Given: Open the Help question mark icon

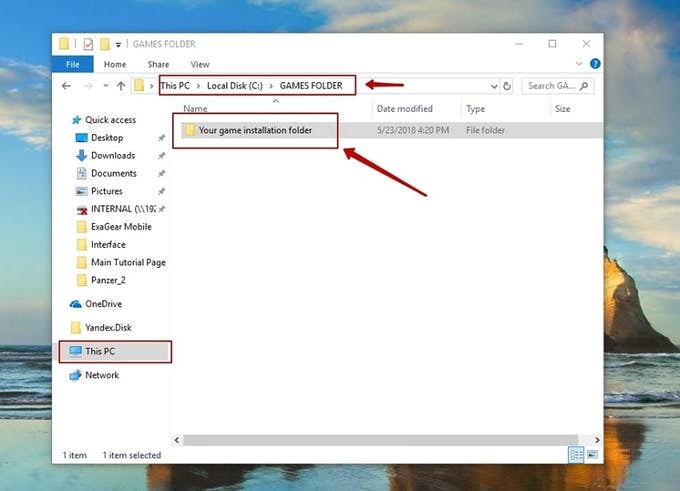Looking at the screenshot, I should click(595, 64).
